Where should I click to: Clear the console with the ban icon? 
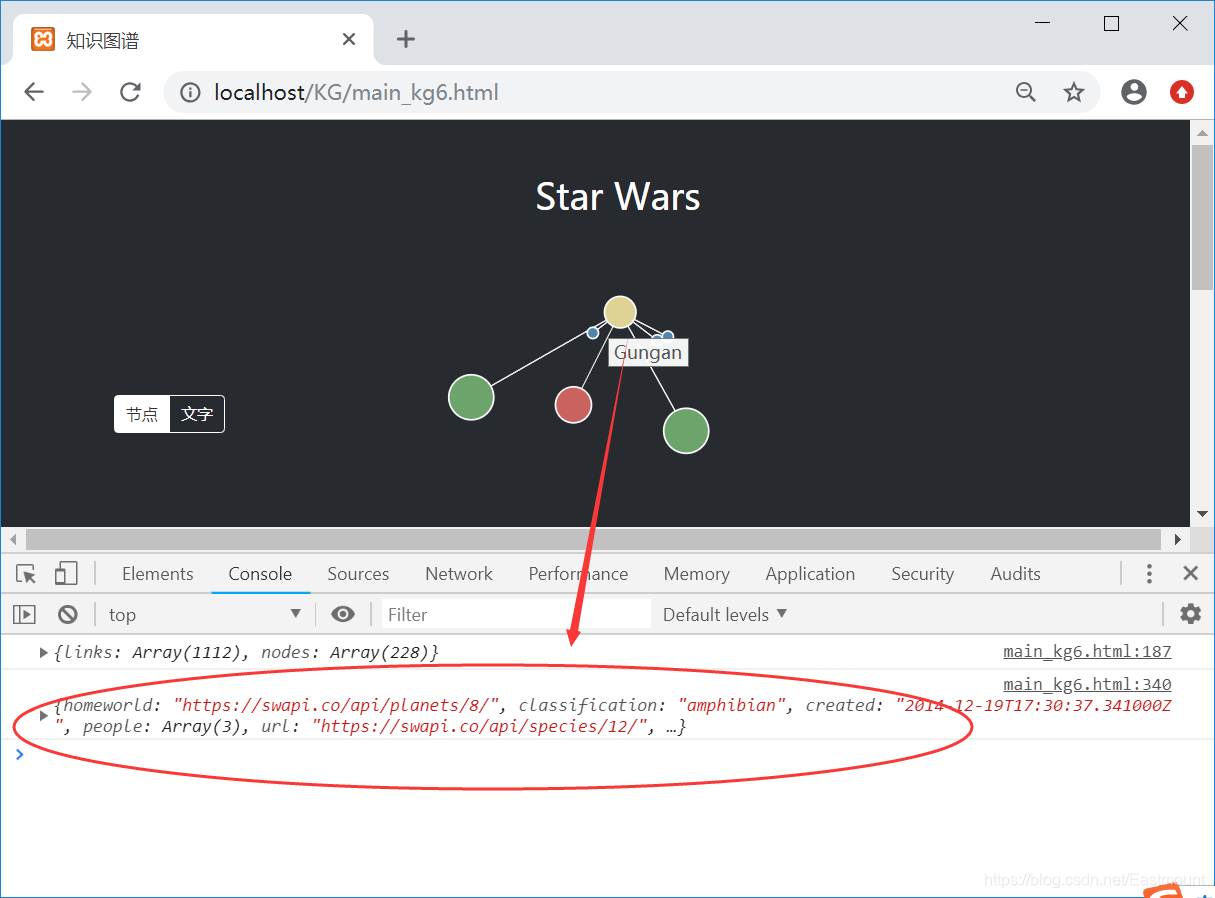pyautogui.click(x=67, y=614)
